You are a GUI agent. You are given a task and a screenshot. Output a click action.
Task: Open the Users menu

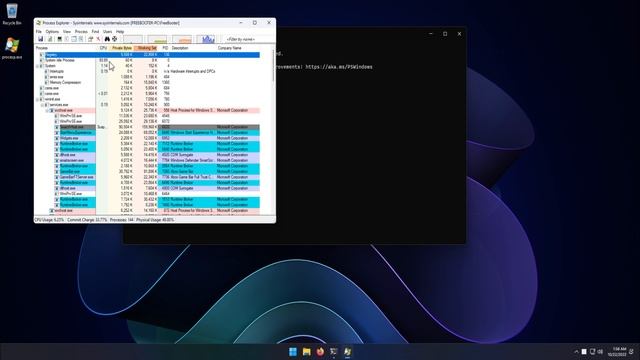[107, 31]
